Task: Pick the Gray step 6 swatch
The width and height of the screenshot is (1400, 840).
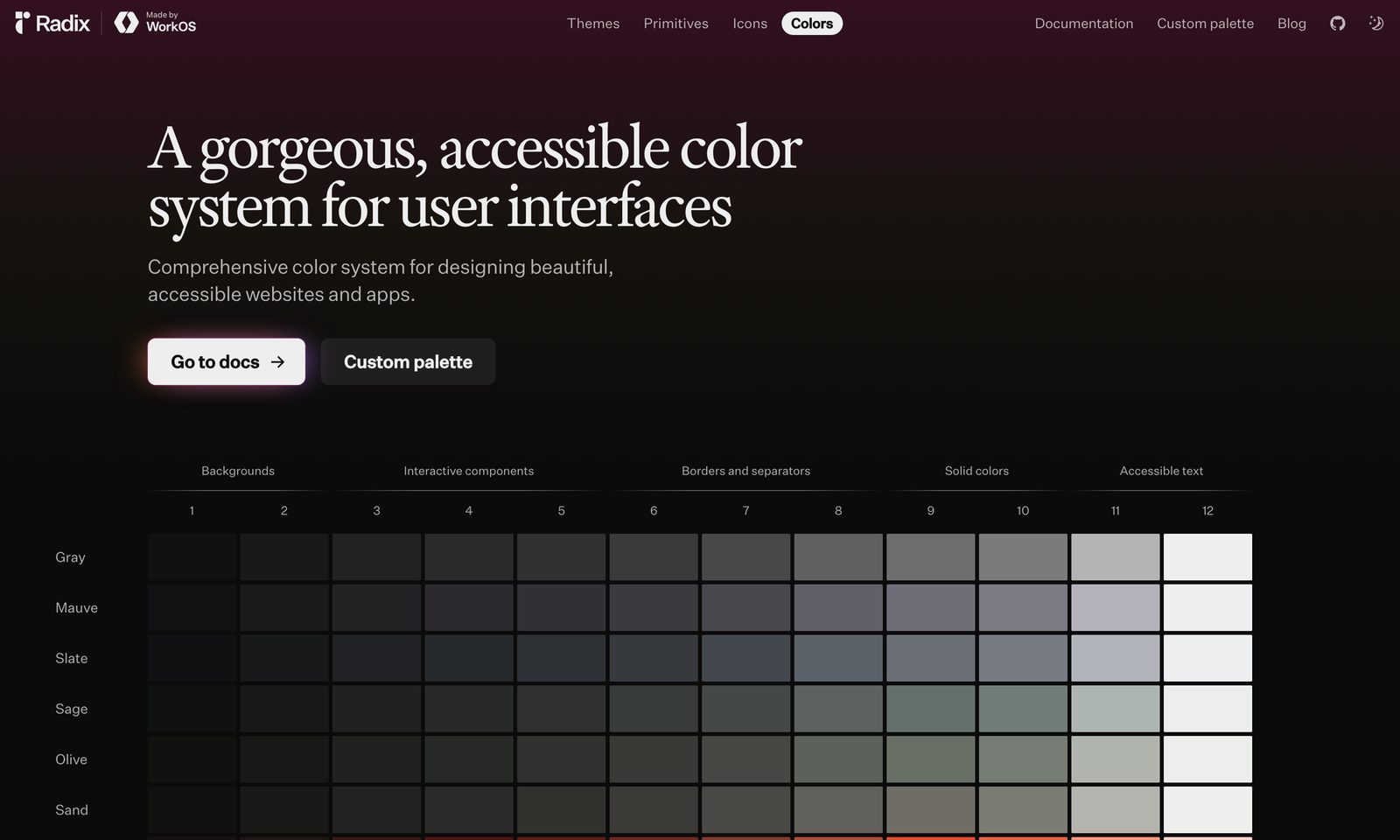Action: [654, 557]
